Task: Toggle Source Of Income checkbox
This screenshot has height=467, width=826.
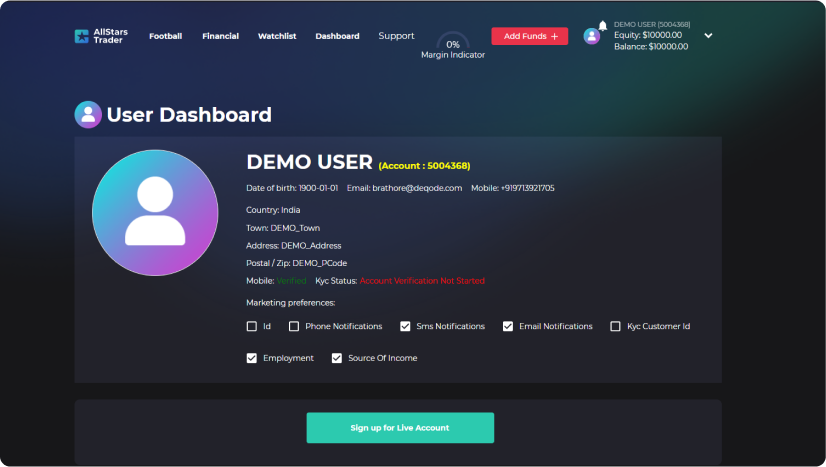Action: (337, 358)
